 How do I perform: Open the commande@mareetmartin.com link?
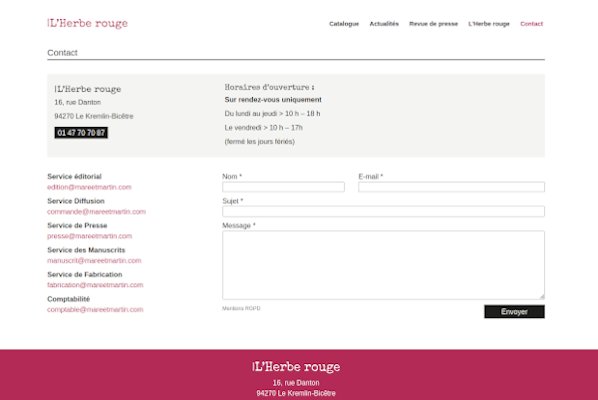point(96,212)
